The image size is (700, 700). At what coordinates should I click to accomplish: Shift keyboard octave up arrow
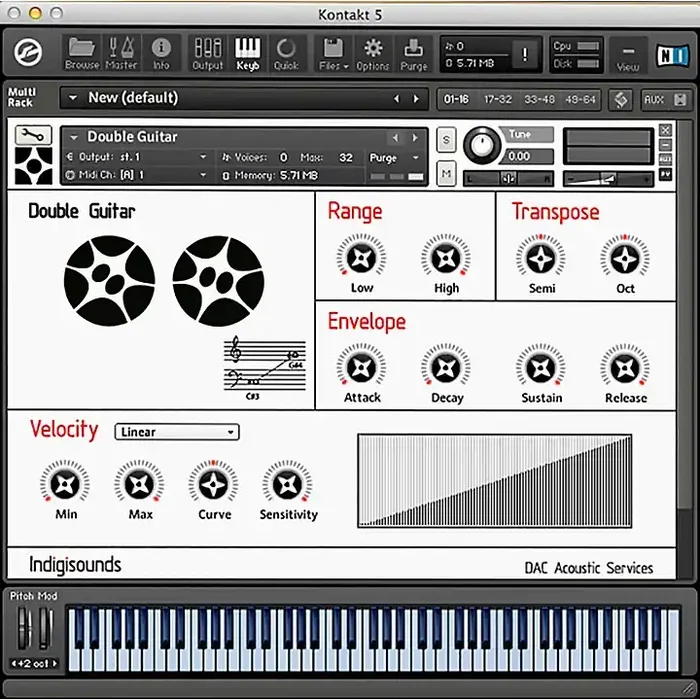tap(54, 663)
